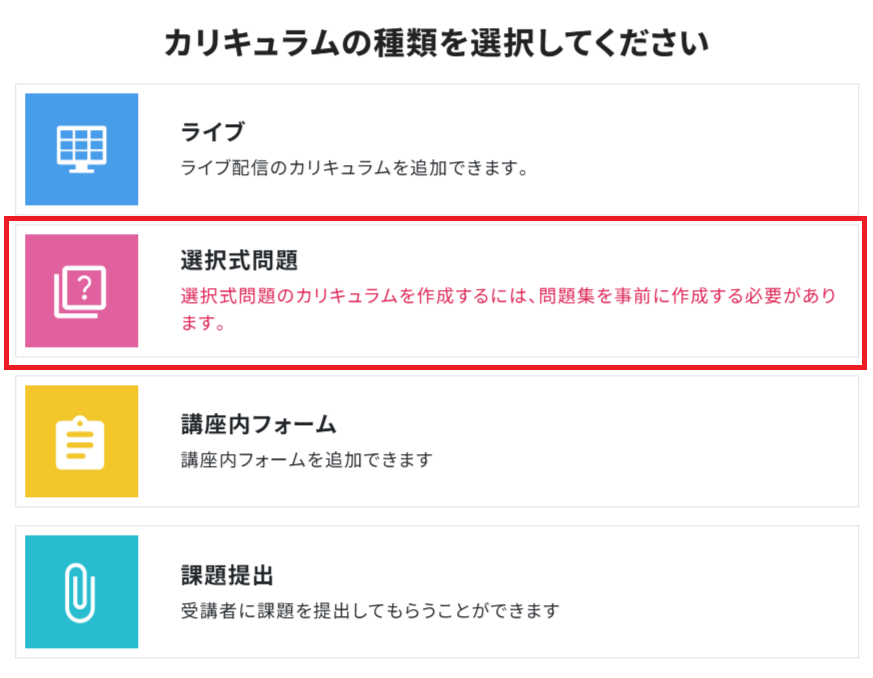
Task: Click the pink question-mark cards icon
Action: pyautogui.click(x=81, y=291)
